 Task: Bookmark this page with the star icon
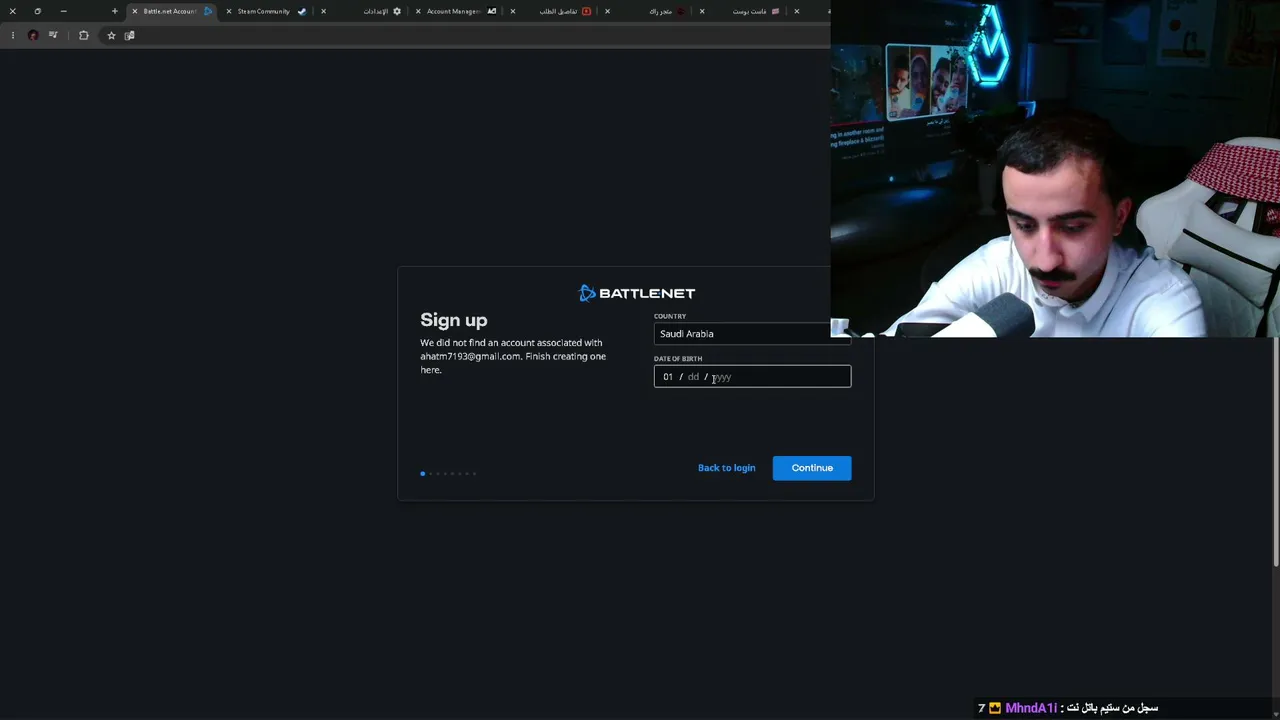[x=111, y=35]
